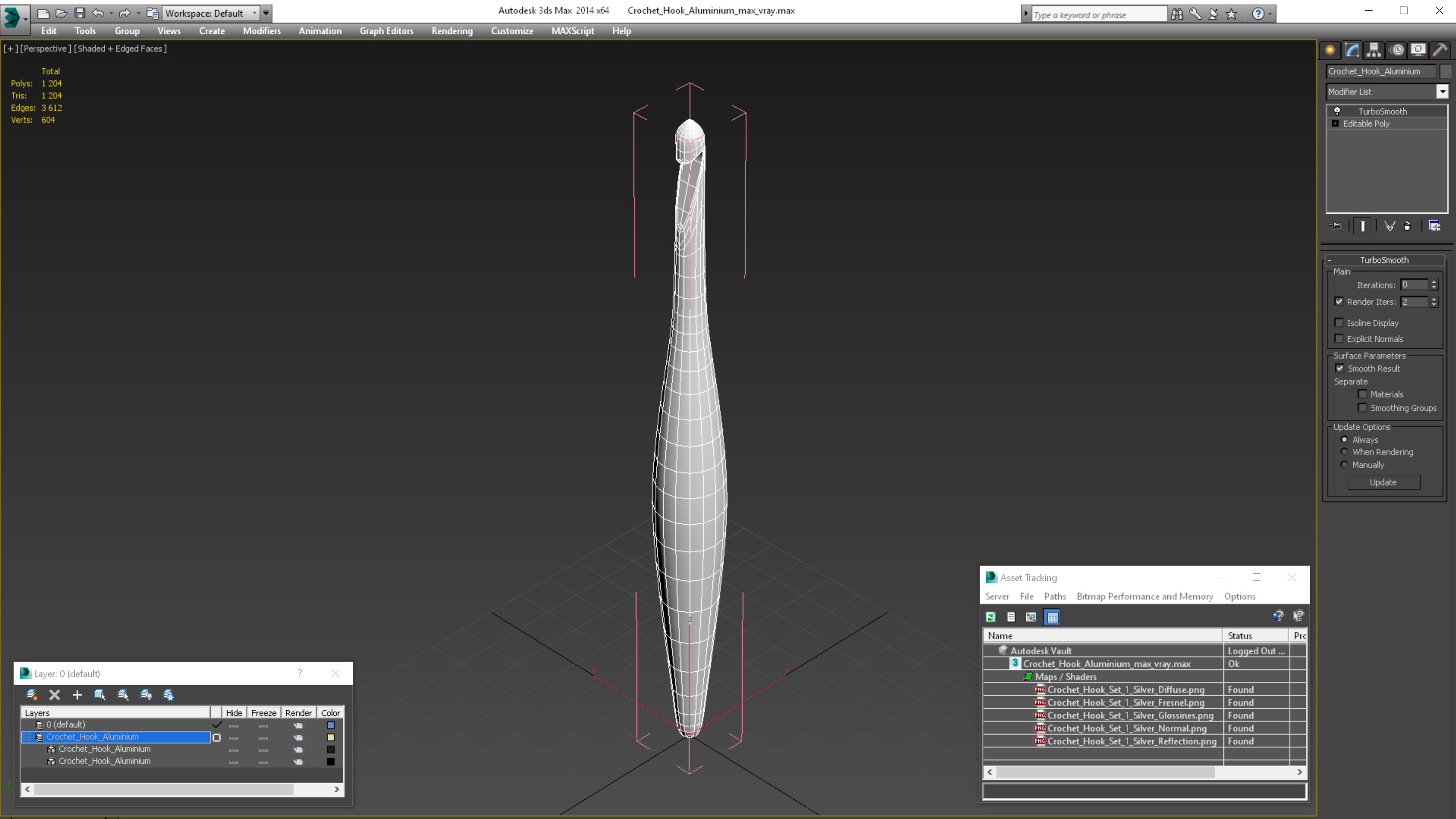Open Bitmap Performance and Memory menu
The image size is (1456, 819).
[1145, 597]
